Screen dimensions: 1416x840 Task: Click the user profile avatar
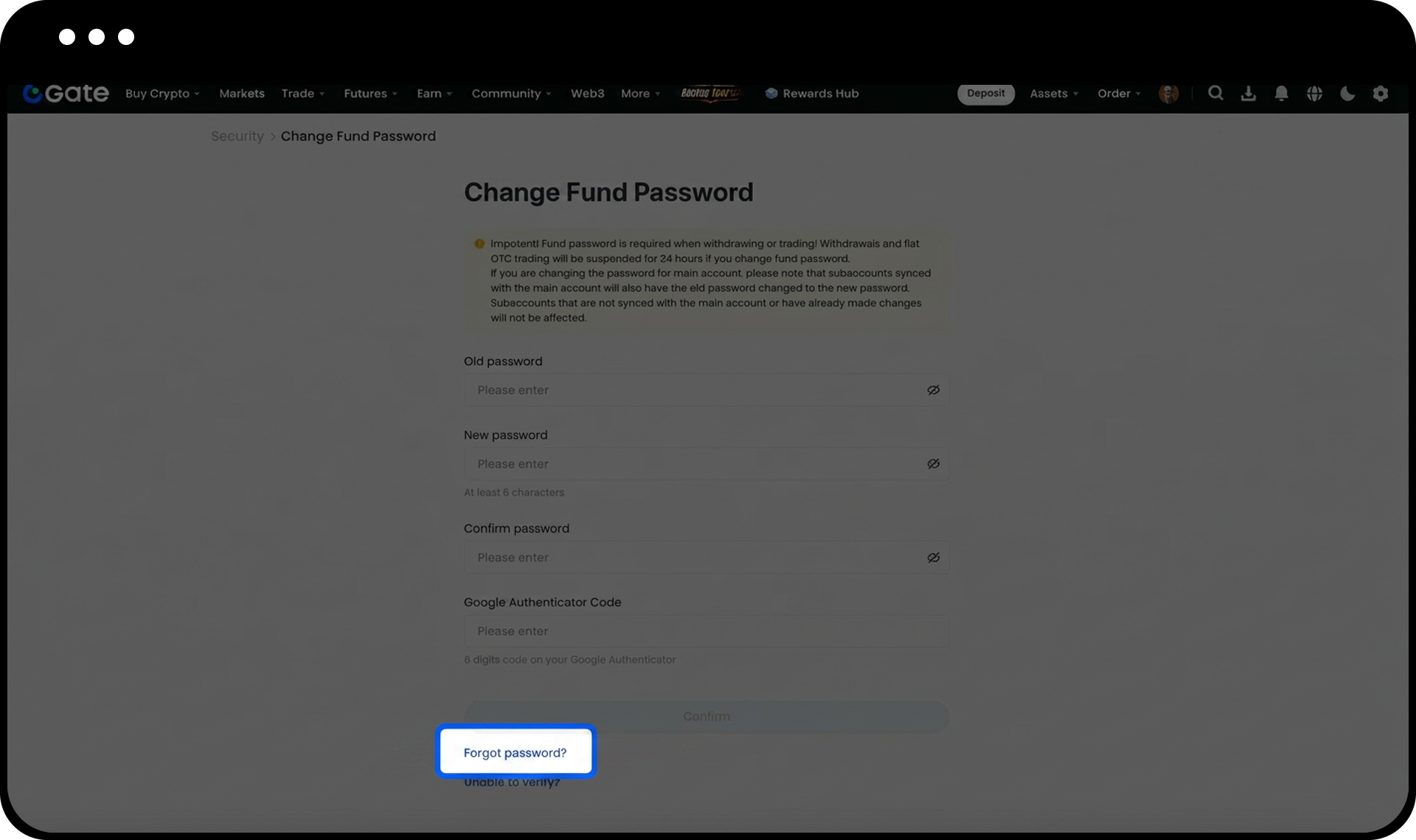click(x=1168, y=94)
